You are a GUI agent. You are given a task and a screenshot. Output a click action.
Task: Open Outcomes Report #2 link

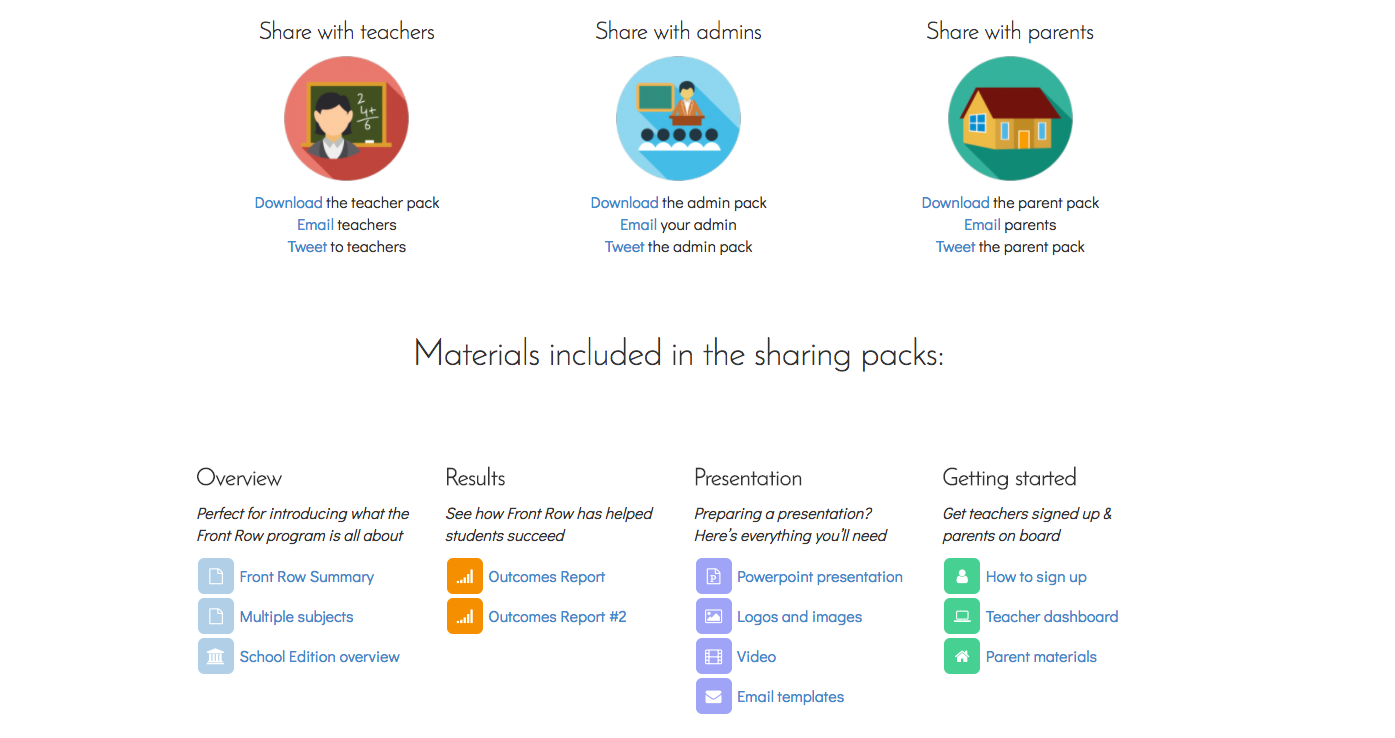pos(557,617)
